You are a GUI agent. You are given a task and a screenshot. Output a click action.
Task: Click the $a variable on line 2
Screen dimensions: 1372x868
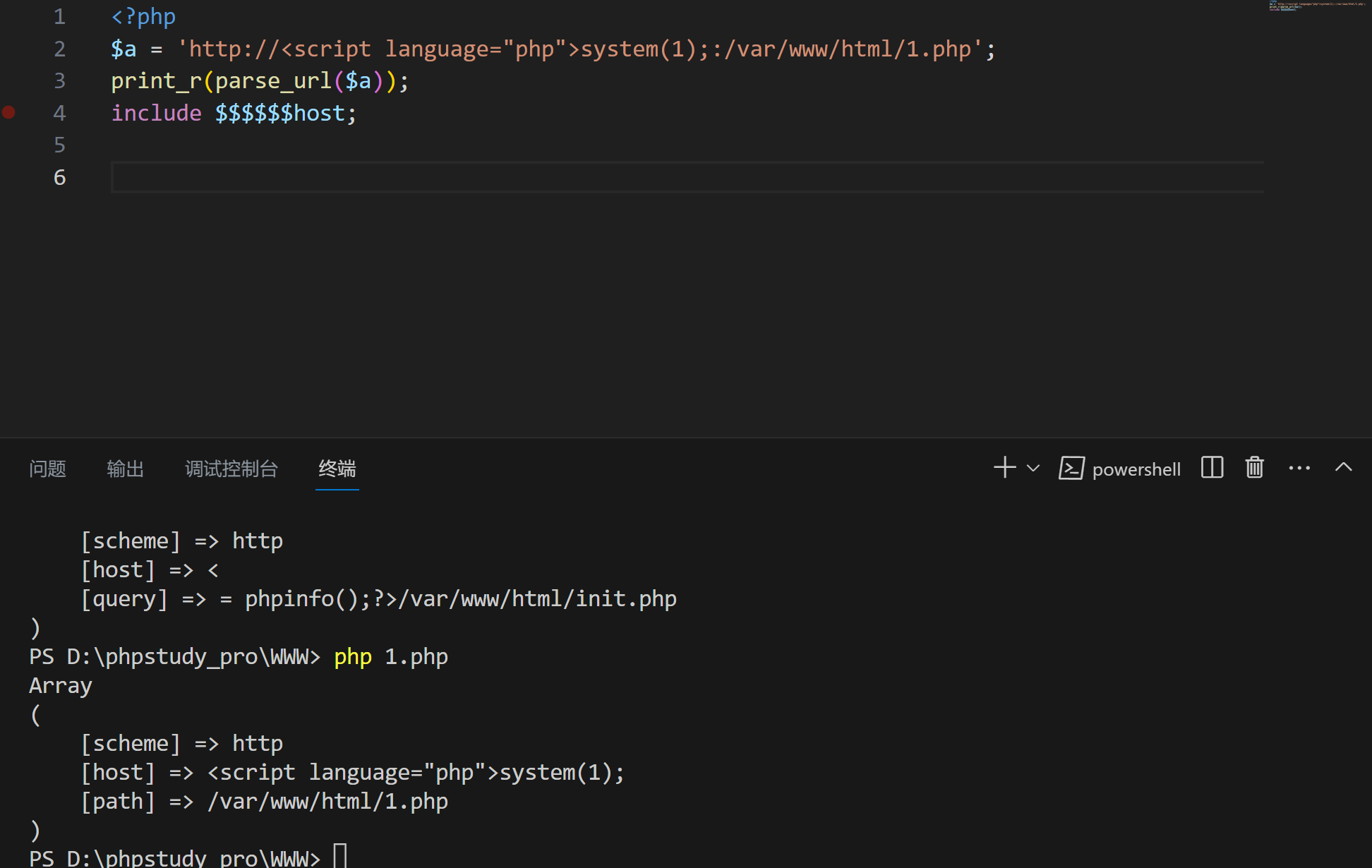click(124, 49)
